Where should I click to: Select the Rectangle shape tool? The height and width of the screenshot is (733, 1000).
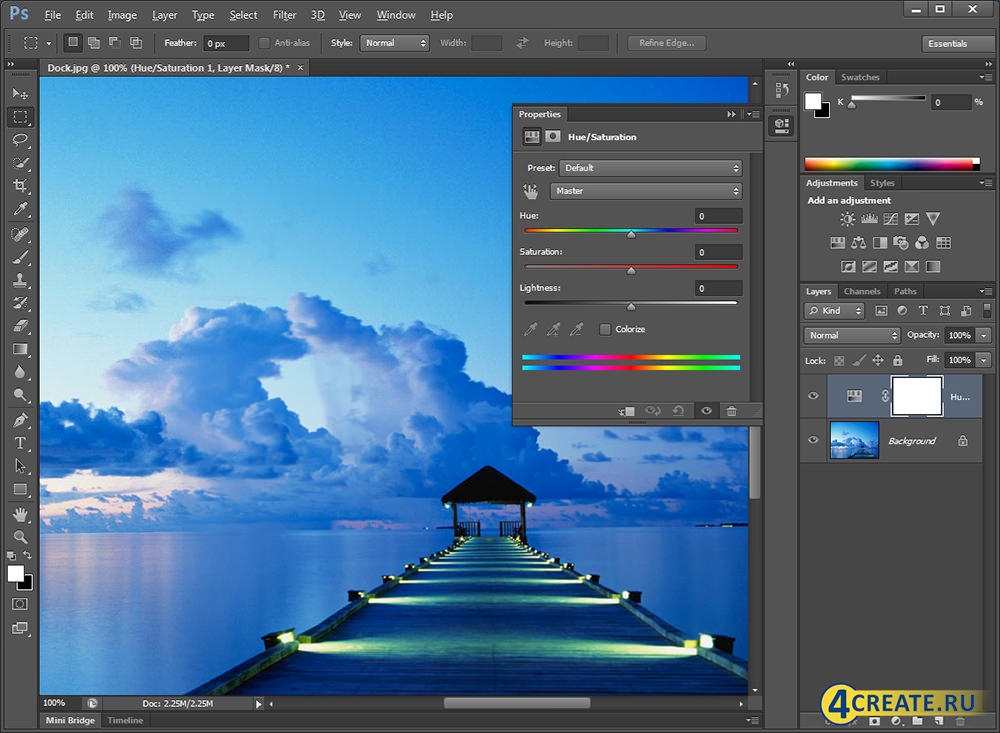(x=20, y=489)
